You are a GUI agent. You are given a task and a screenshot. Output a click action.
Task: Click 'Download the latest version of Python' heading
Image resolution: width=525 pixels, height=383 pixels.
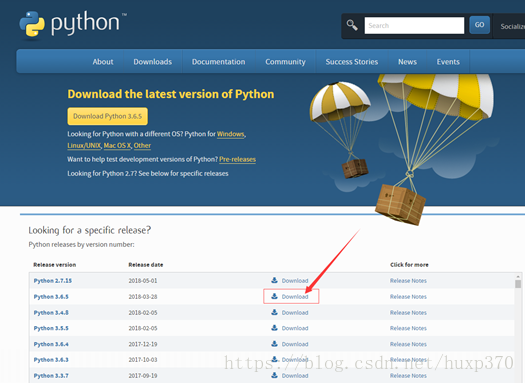[171, 94]
